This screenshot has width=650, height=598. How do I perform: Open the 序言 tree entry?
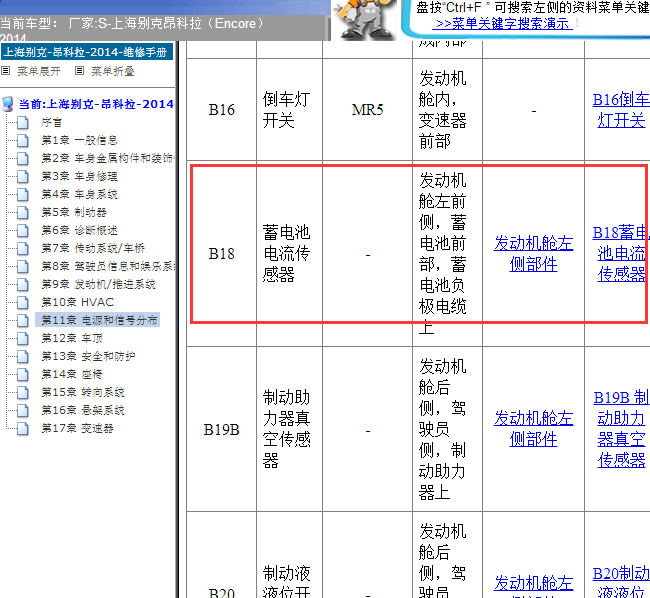pos(51,122)
